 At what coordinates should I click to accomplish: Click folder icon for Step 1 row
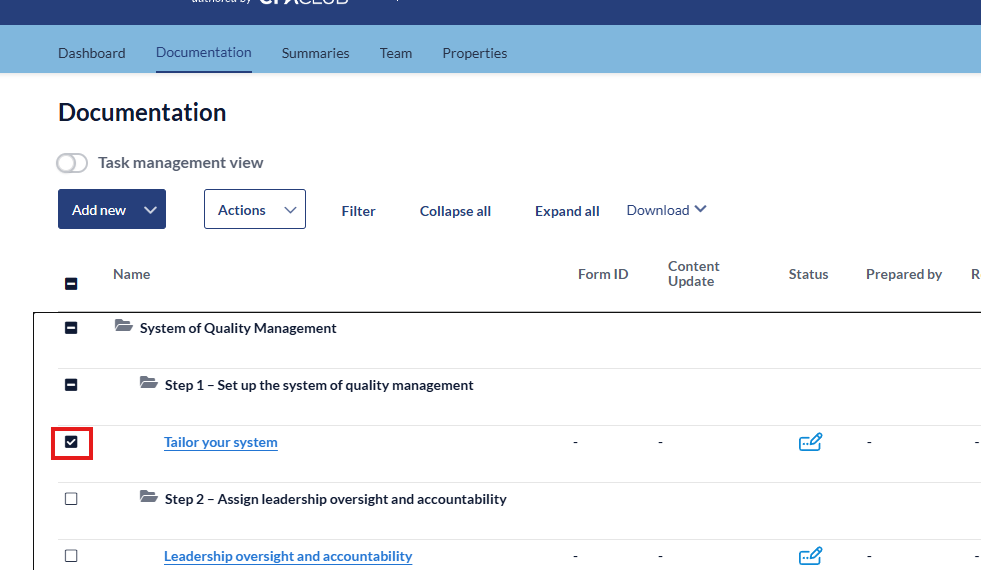(x=149, y=384)
